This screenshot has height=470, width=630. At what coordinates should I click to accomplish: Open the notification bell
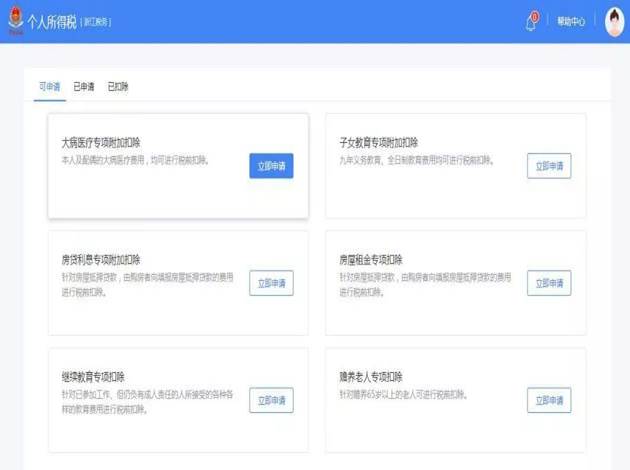[531, 22]
